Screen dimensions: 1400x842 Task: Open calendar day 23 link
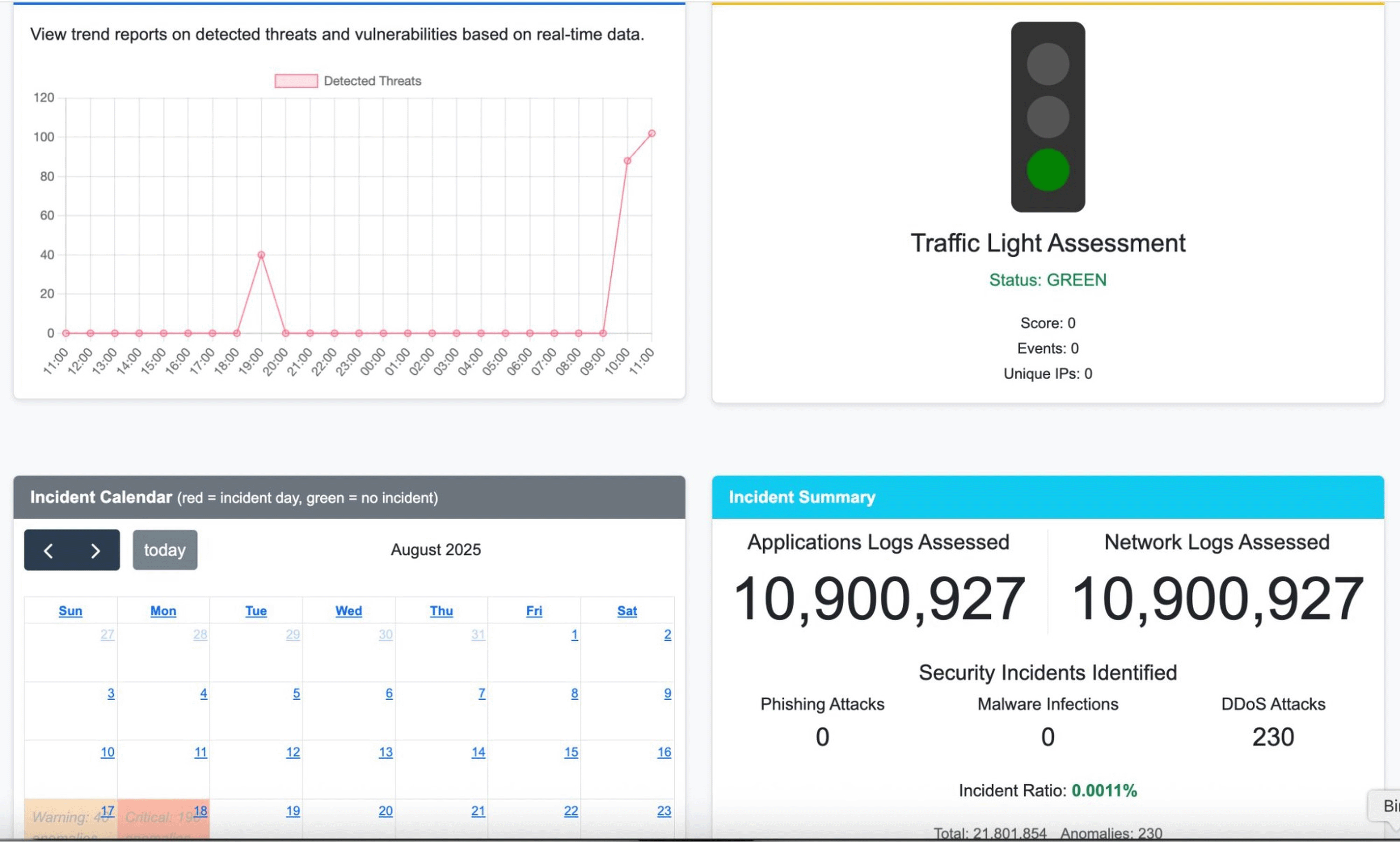(664, 811)
